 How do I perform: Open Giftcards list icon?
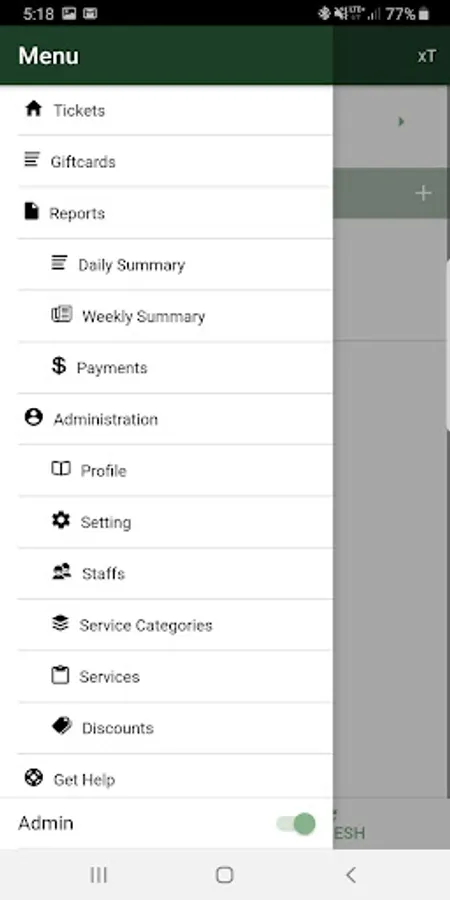(32, 160)
